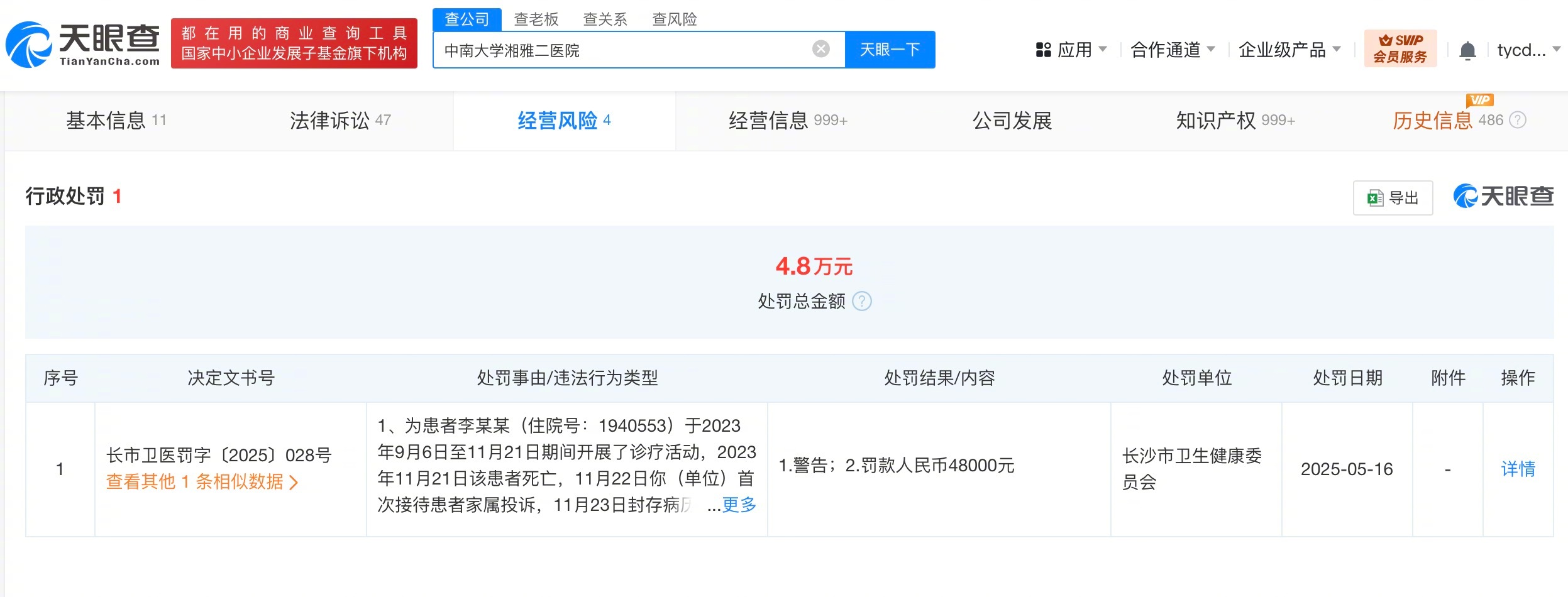Open the 经营信息 tab

click(x=788, y=120)
